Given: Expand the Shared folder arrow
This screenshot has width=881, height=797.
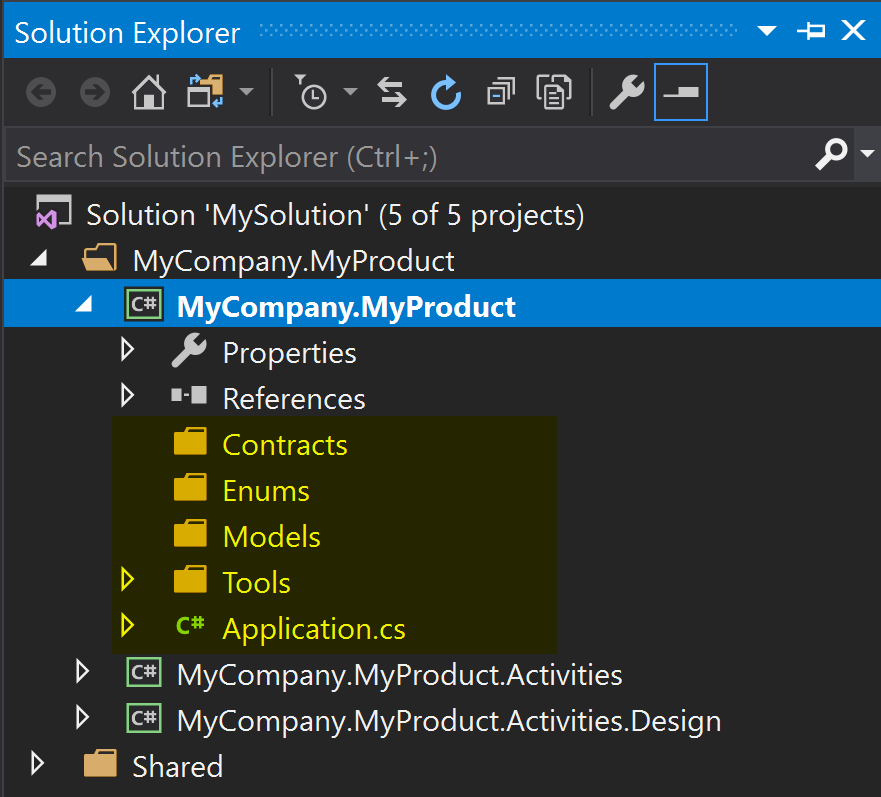Looking at the screenshot, I should pyautogui.click(x=38, y=765).
